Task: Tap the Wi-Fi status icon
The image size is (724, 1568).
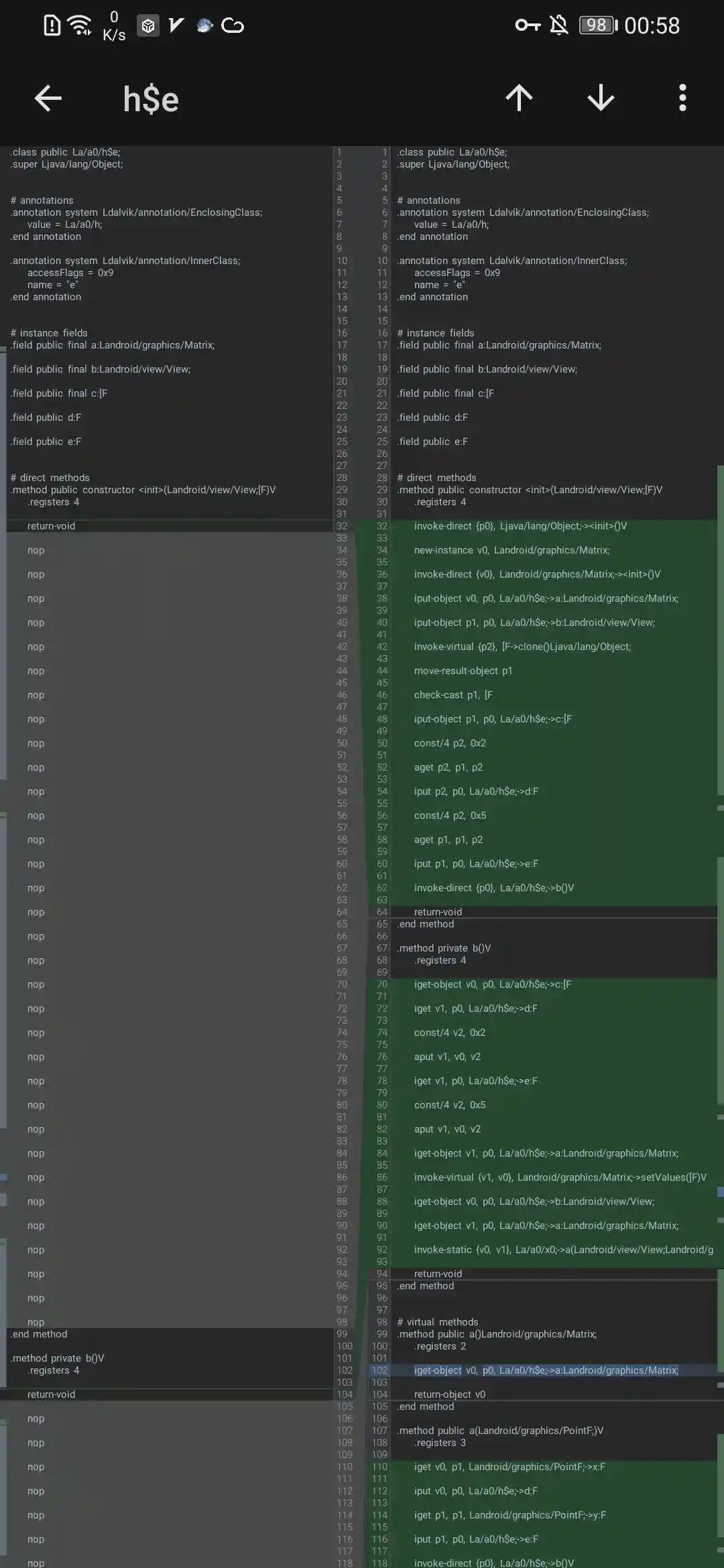Action: click(80, 25)
